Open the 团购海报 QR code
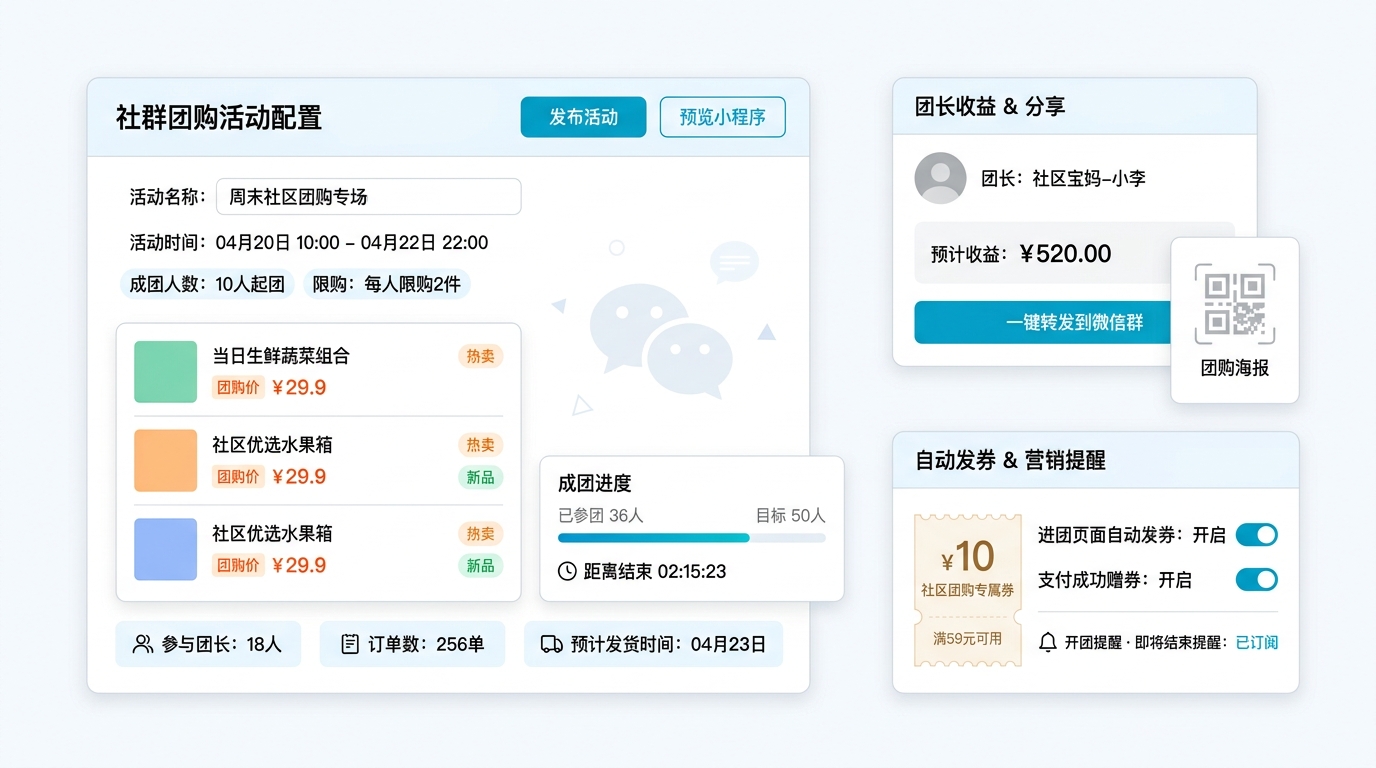 [1234, 304]
